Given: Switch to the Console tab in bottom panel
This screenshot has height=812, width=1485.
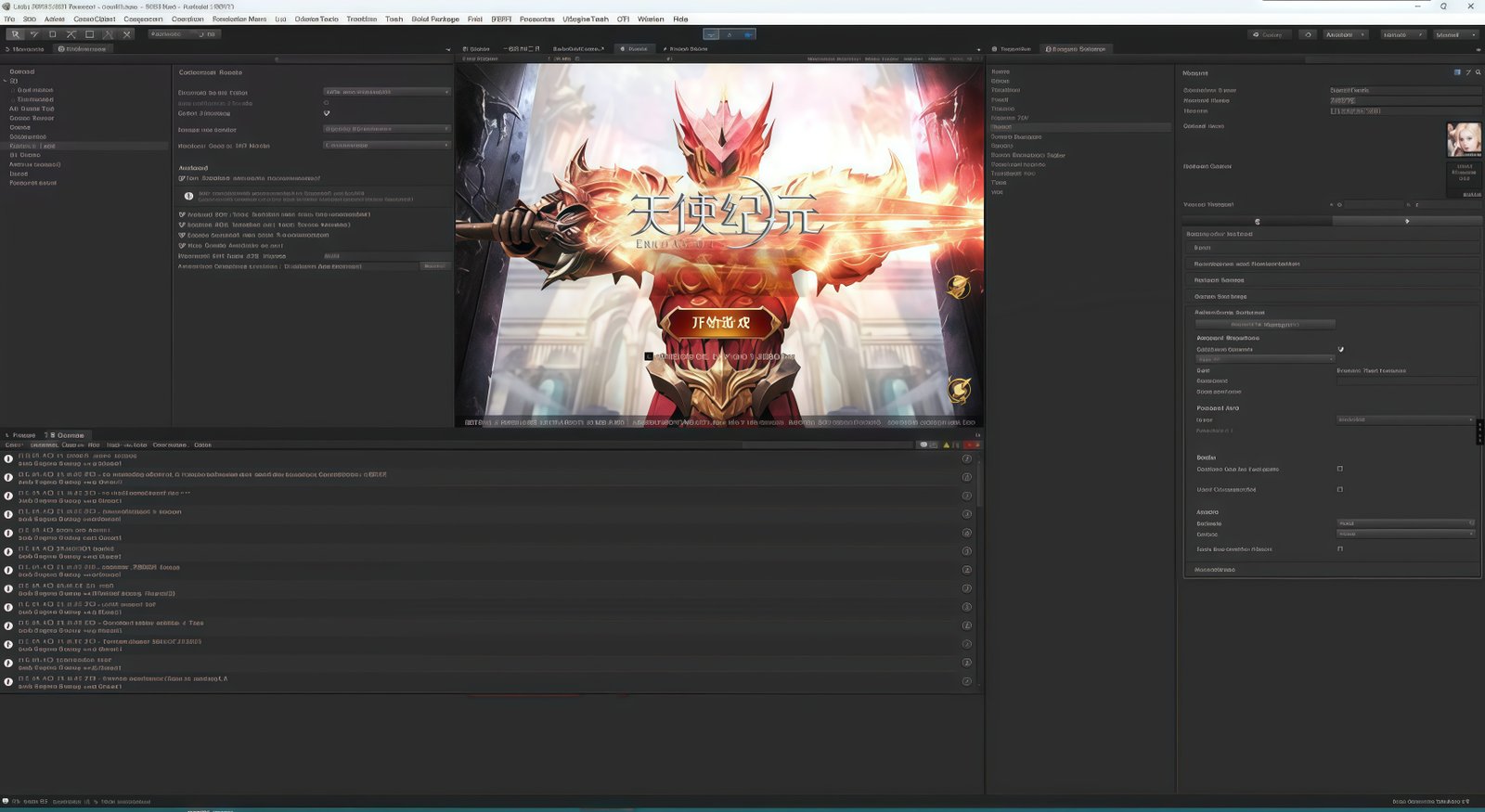Looking at the screenshot, I should (x=67, y=435).
